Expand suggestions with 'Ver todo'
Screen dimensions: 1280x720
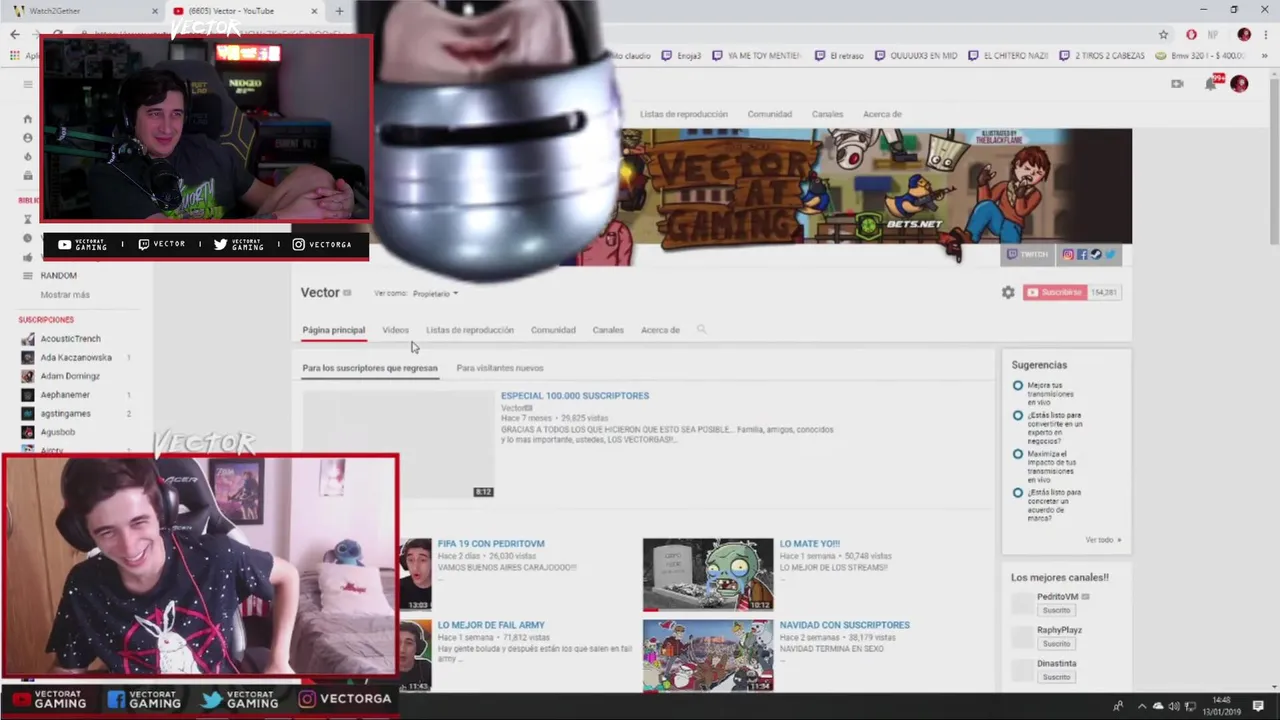point(1103,540)
